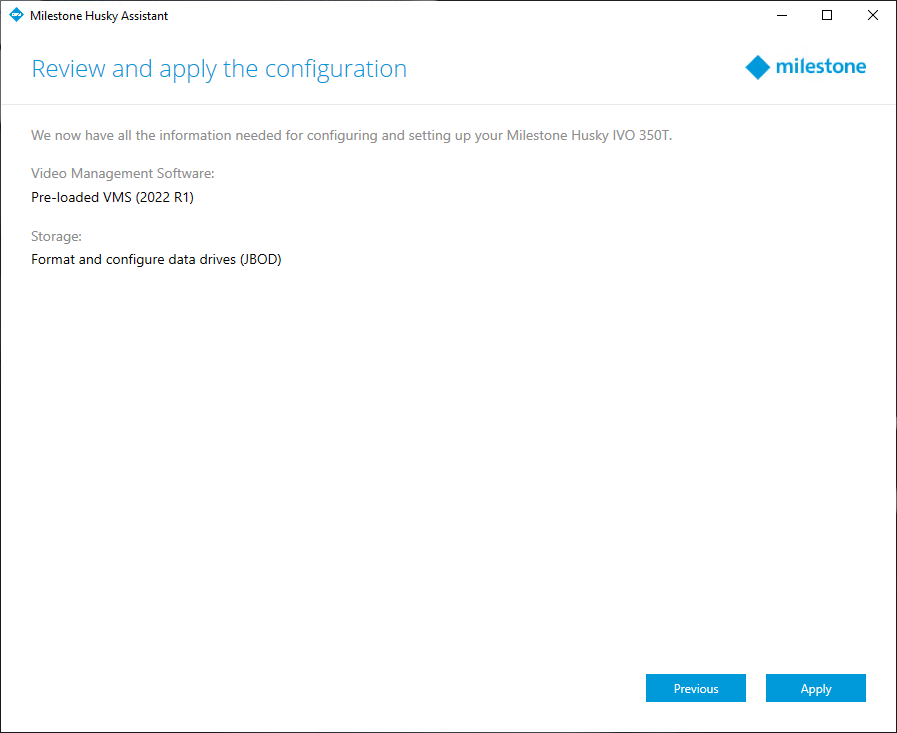Click the Apply button
Image resolution: width=897 pixels, height=733 pixels.
tap(815, 688)
